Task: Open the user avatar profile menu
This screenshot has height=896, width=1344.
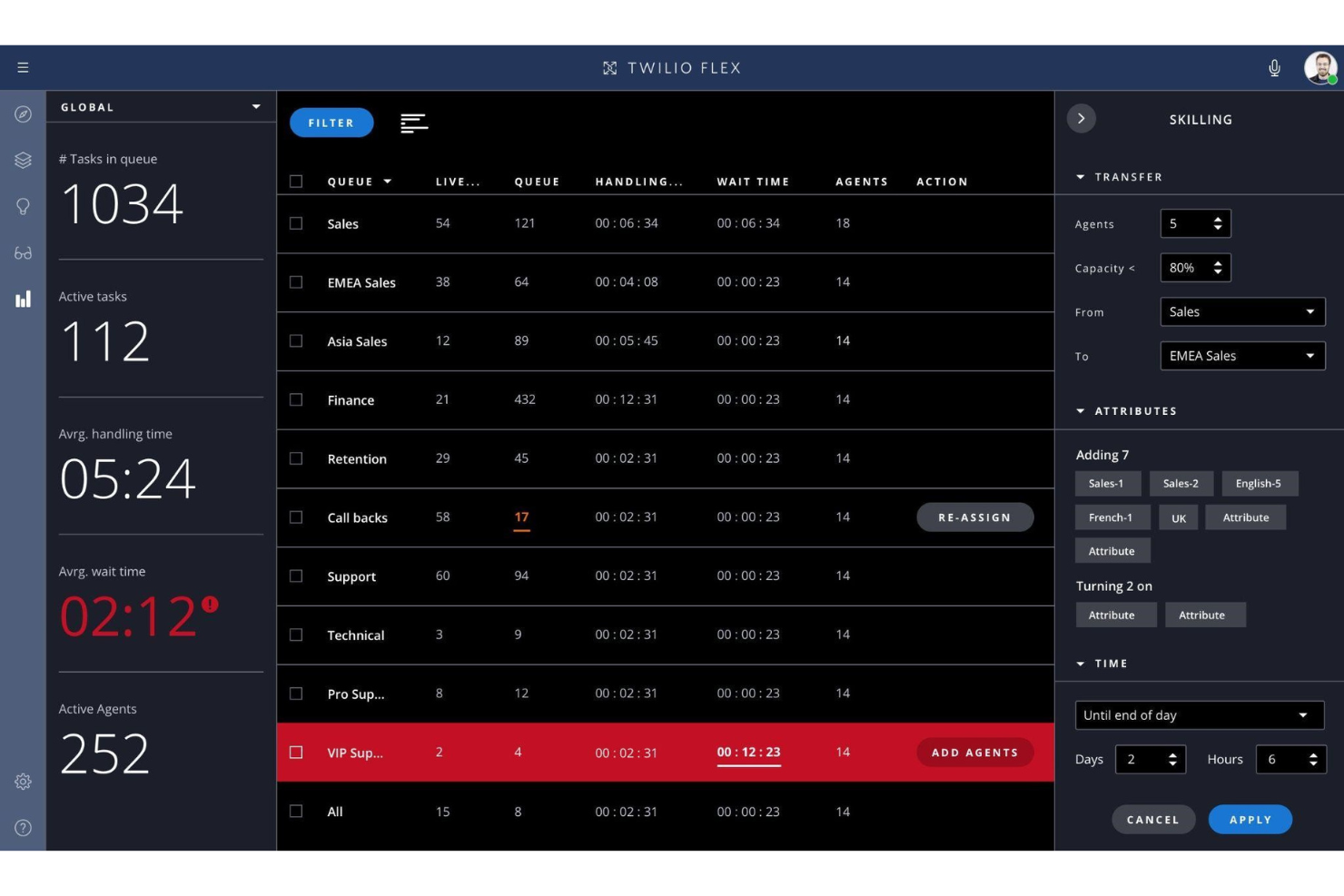Action: click(x=1319, y=67)
